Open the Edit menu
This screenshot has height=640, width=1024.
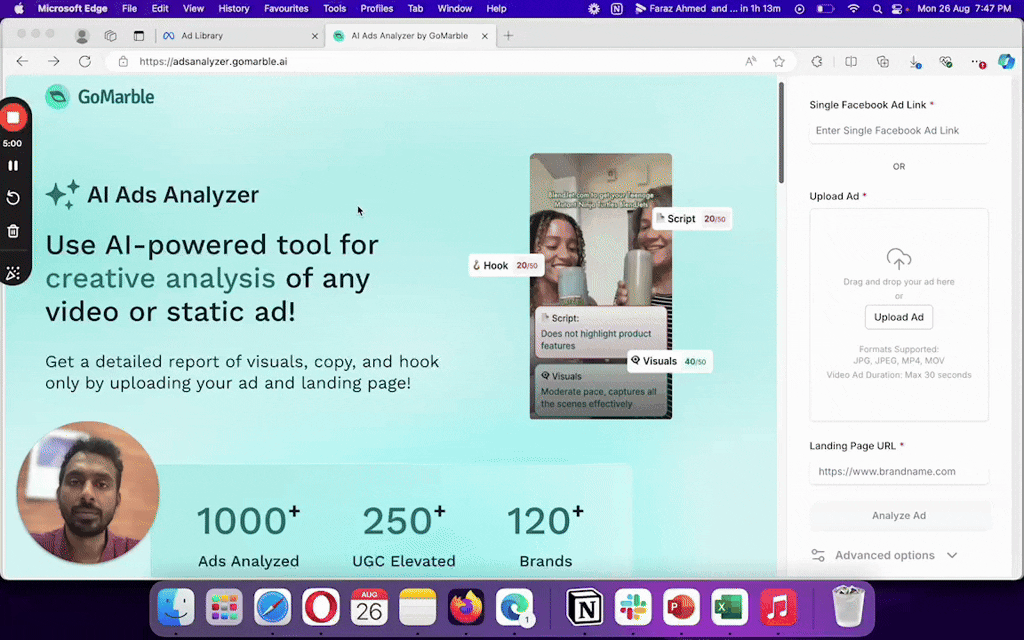[160, 8]
